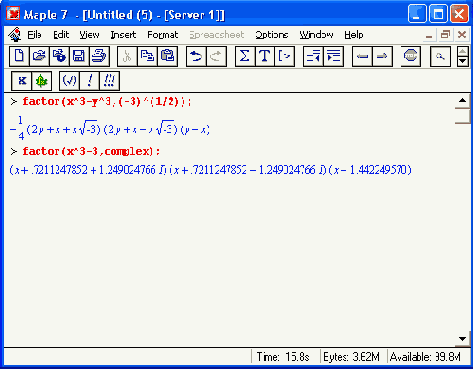The image size is (473, 369).
Task: Open the Format menu
Action: click(163, 35)
